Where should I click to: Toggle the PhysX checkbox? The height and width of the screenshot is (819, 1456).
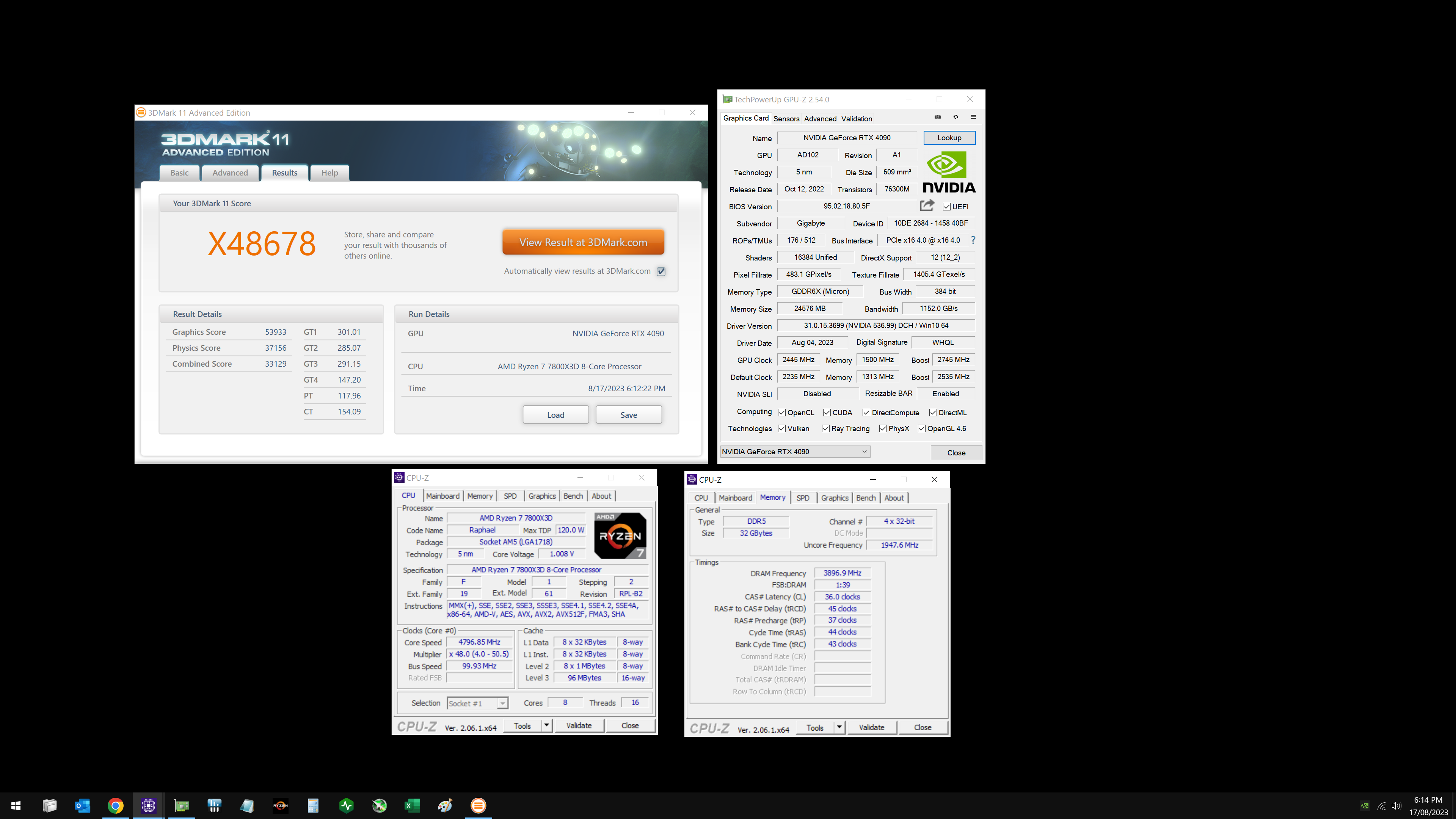point(883,428)
